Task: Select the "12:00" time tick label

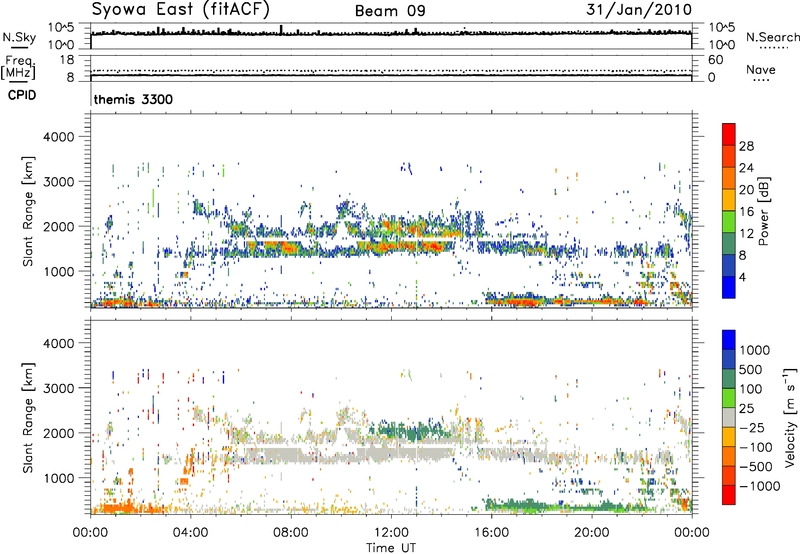Action: [391, 533]
